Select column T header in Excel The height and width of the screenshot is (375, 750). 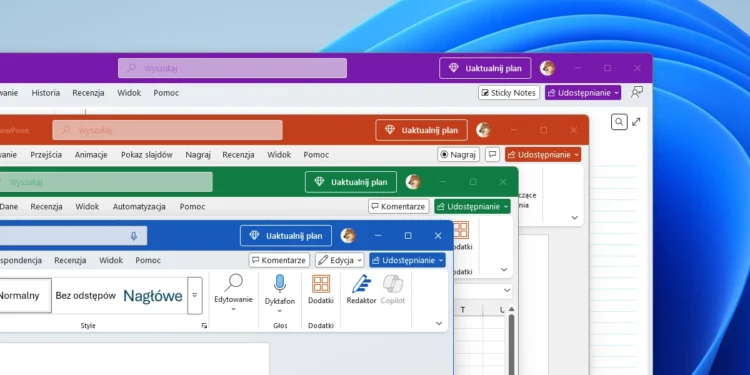click(x=463, y=310)
